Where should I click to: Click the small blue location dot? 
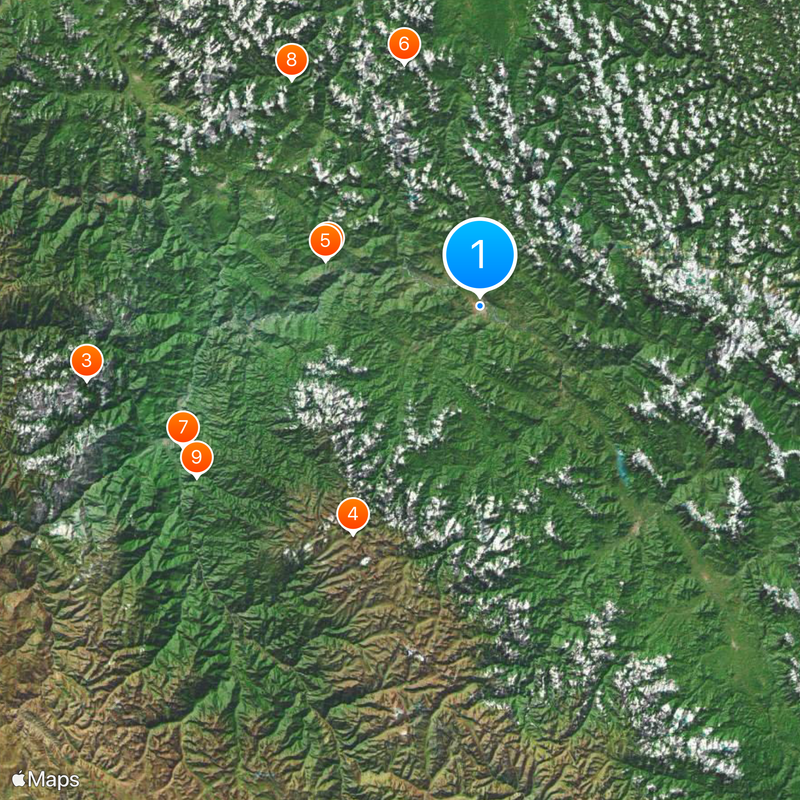(480, 306)
